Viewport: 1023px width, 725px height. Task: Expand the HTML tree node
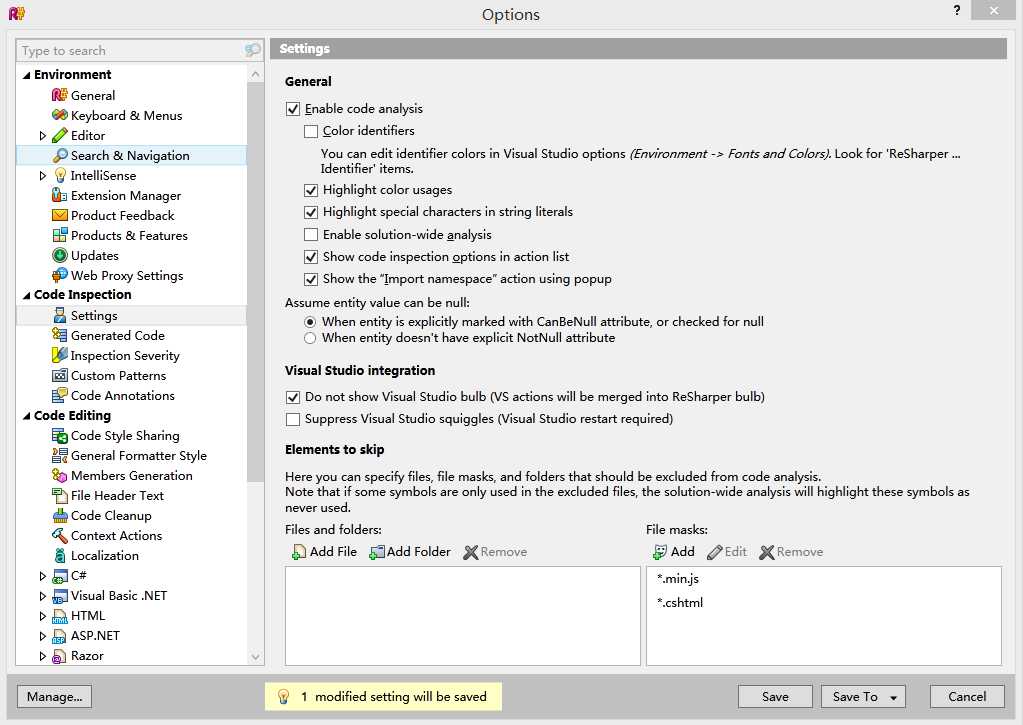pos(42,616)
